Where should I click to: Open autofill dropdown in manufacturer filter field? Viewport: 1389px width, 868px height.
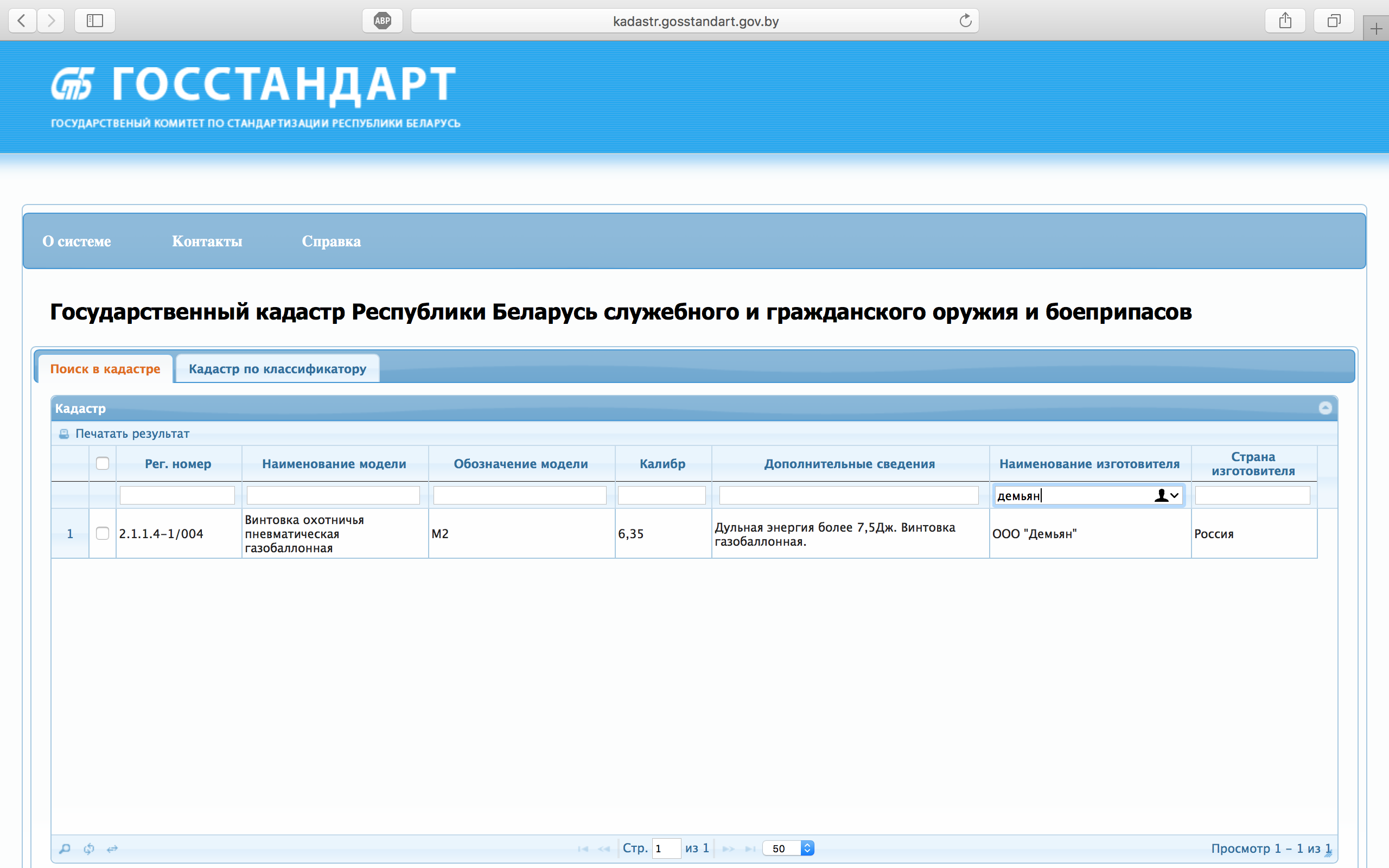pyautogui.click(x=1167, y=495)
